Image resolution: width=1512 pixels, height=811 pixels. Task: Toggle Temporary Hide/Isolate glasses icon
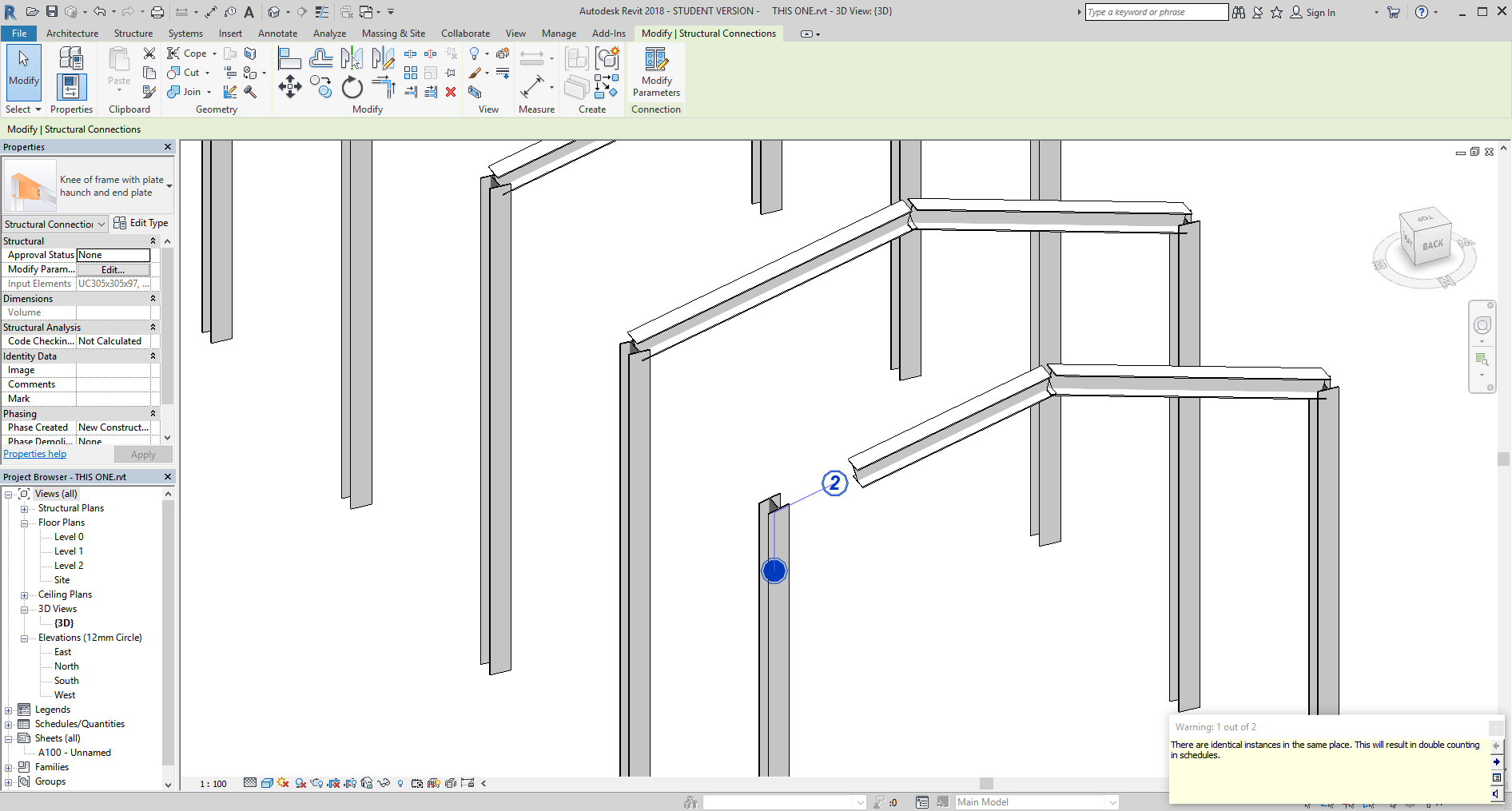(384, 784)
